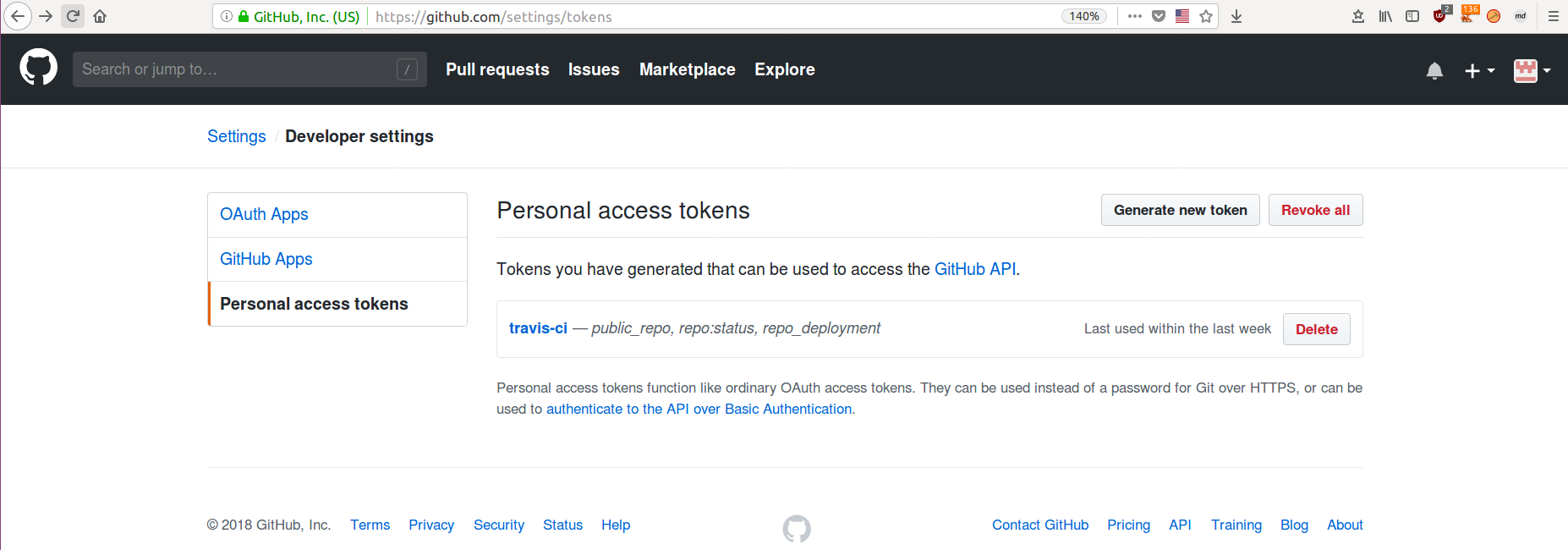1568x550 pixels.
Task: Go to the browser home page icon
Action: [x=100, y=16]
